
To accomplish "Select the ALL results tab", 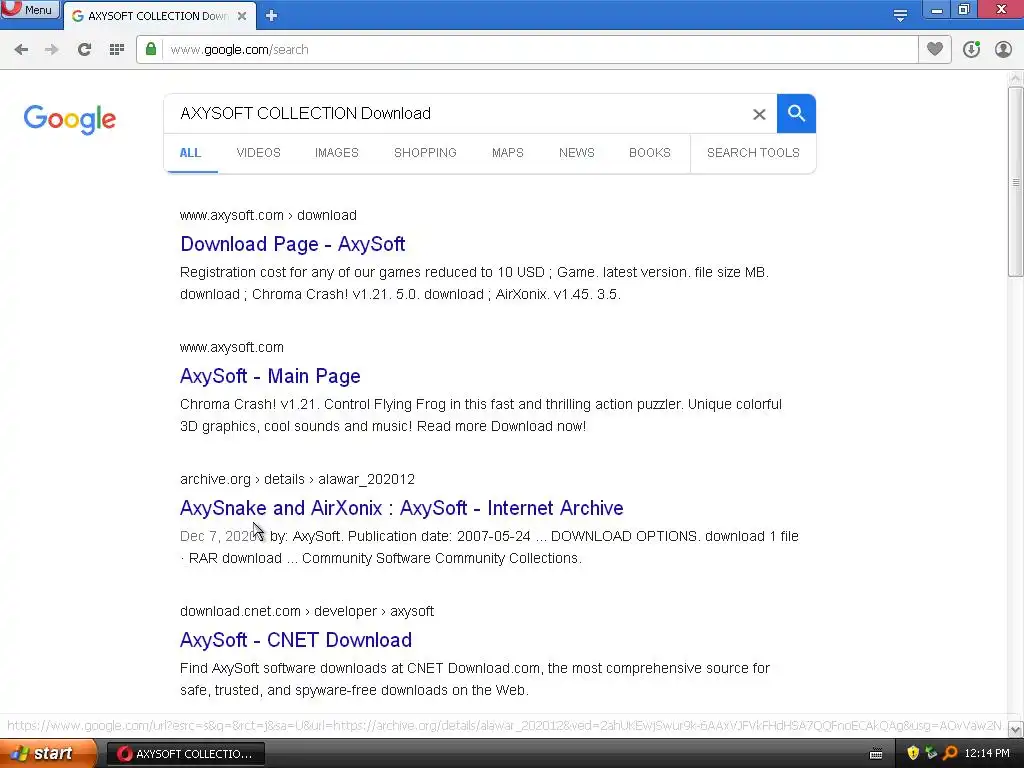I will coord(190,153).
